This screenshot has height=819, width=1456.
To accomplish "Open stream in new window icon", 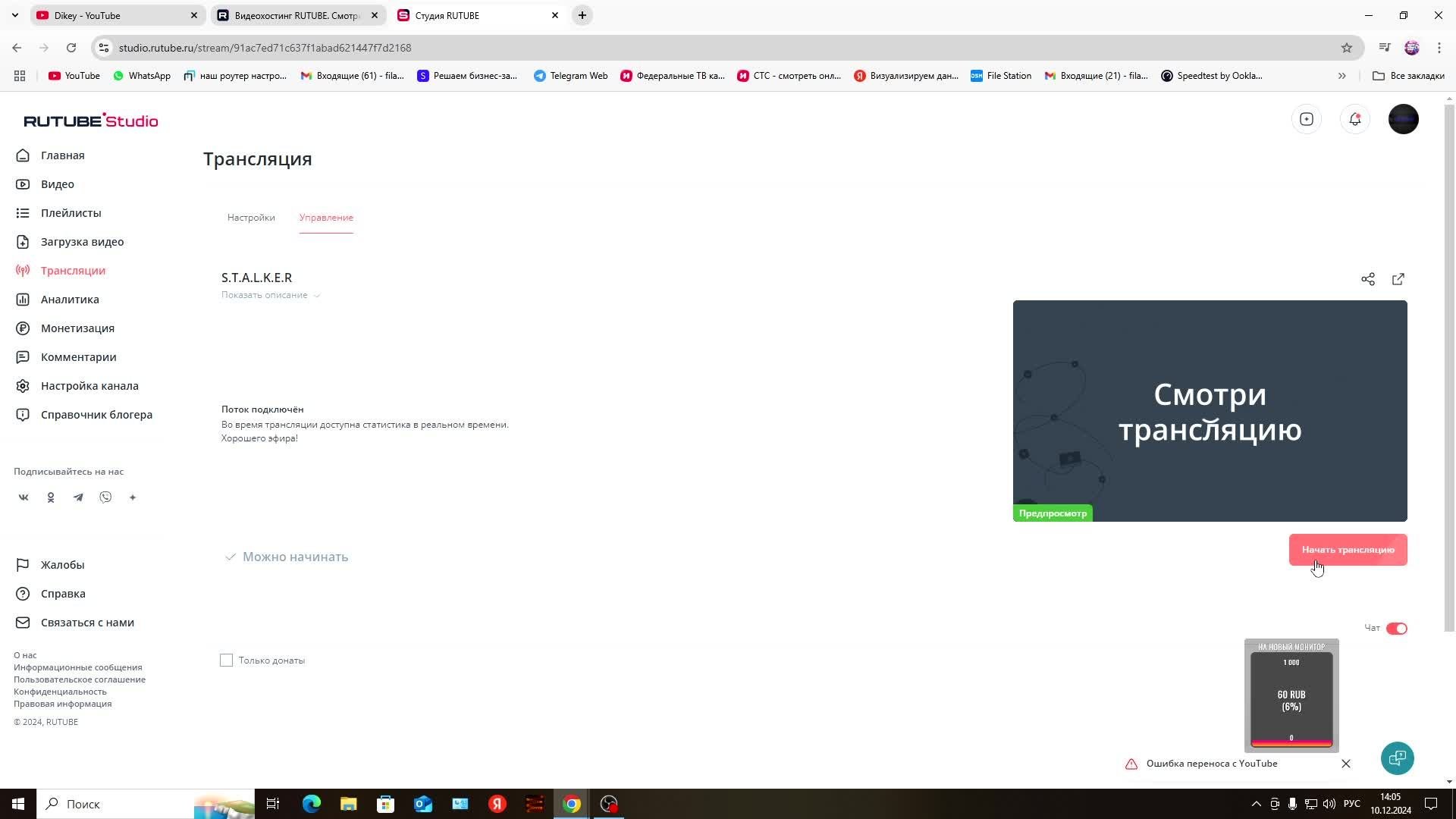I will click(x=1398, y=279).
